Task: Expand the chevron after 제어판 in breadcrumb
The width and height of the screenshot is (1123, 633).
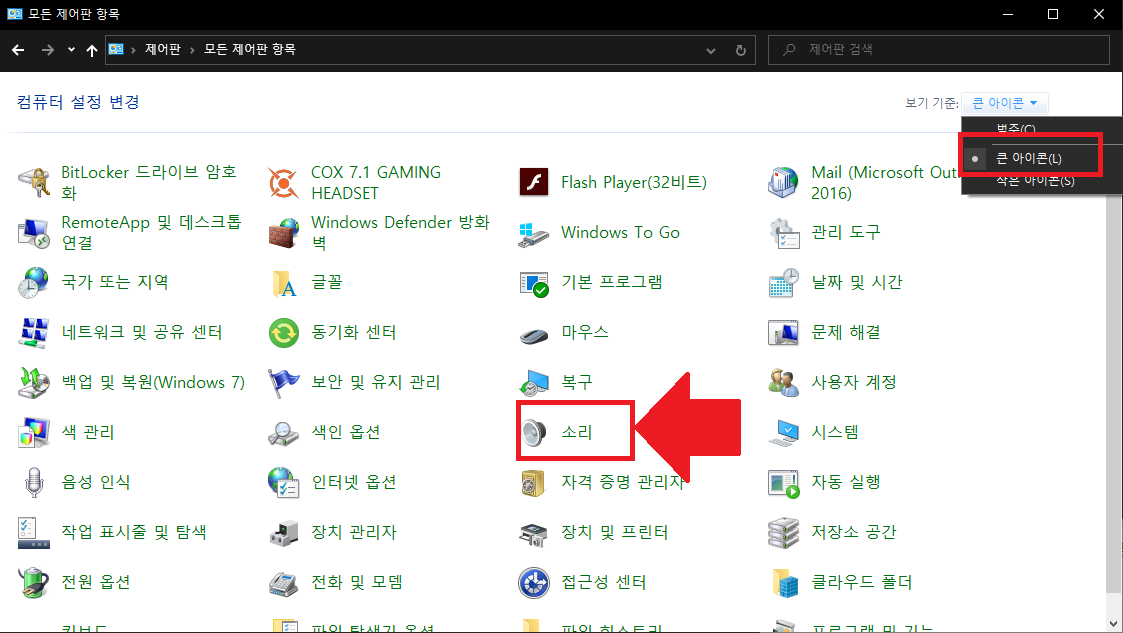Action: tap(192, 50)
